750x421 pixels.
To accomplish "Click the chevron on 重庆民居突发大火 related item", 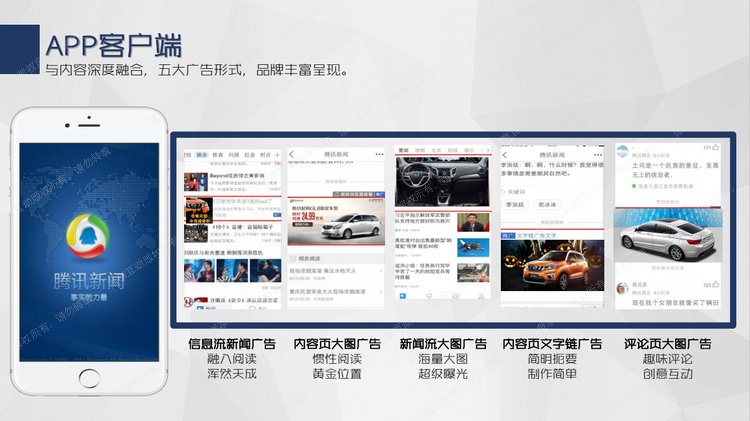I will 380,291.
